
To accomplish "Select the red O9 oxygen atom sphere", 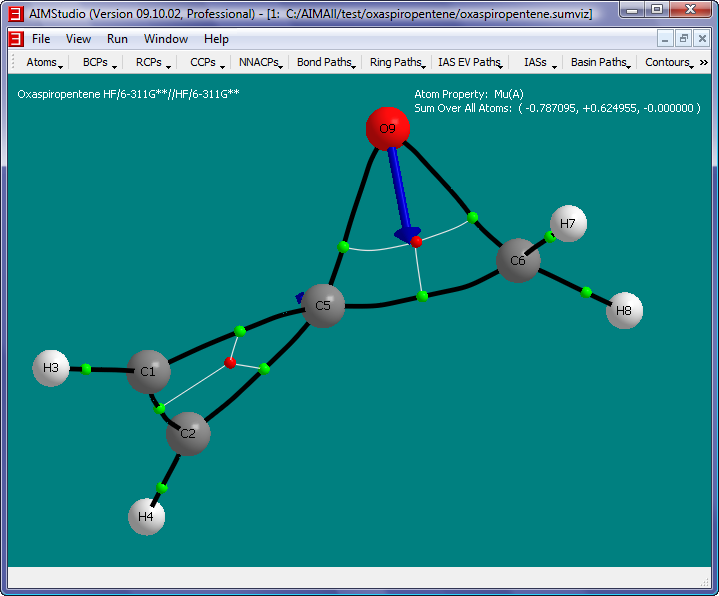I will click(x=387, y=130).
